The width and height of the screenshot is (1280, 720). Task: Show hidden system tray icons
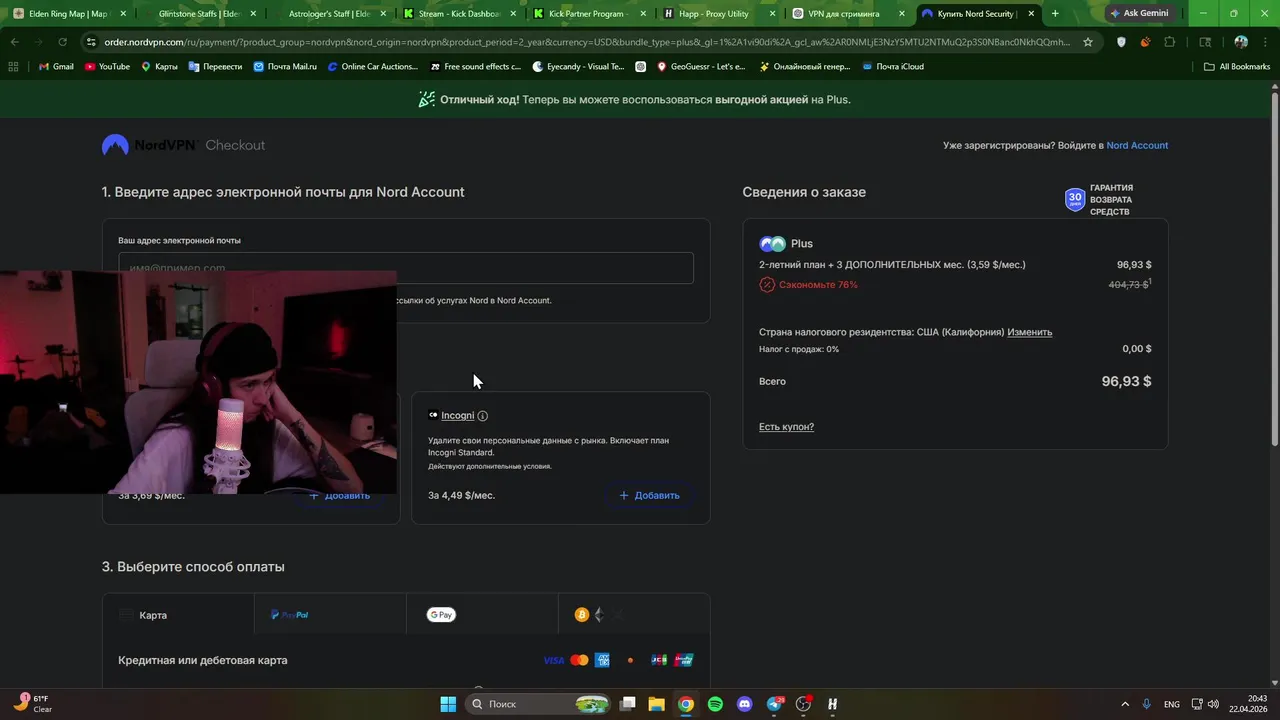pos(1125,704)
